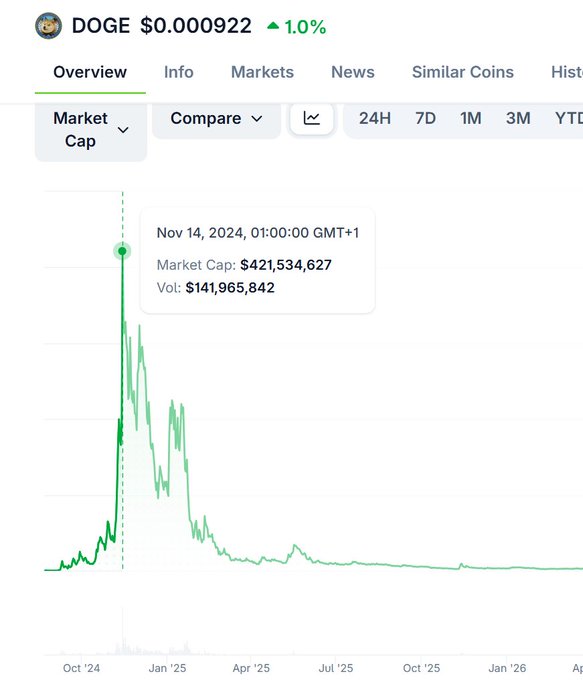Image resolution: width=583 pixels, height=680 pixels.
Task: Click the Nov 14, 2024 tooltip date
Action: click(x=258, y=233)
